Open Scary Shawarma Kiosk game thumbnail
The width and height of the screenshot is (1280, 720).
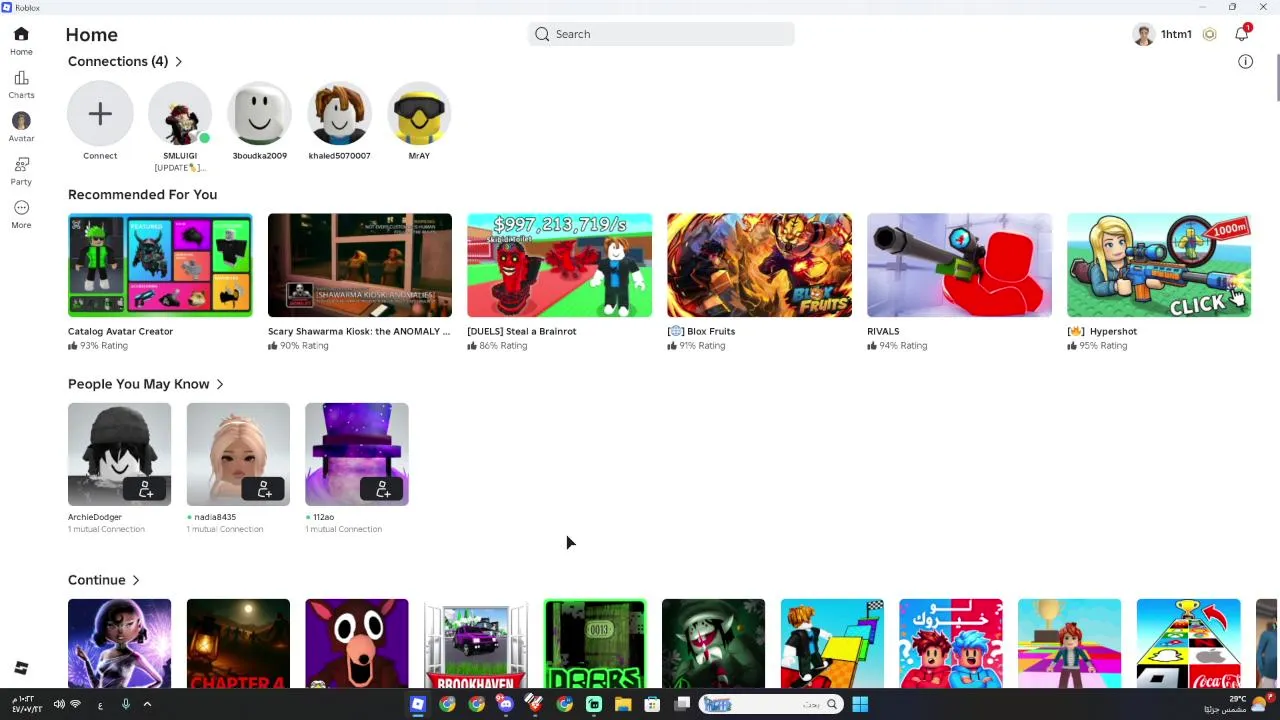(360, 265)
